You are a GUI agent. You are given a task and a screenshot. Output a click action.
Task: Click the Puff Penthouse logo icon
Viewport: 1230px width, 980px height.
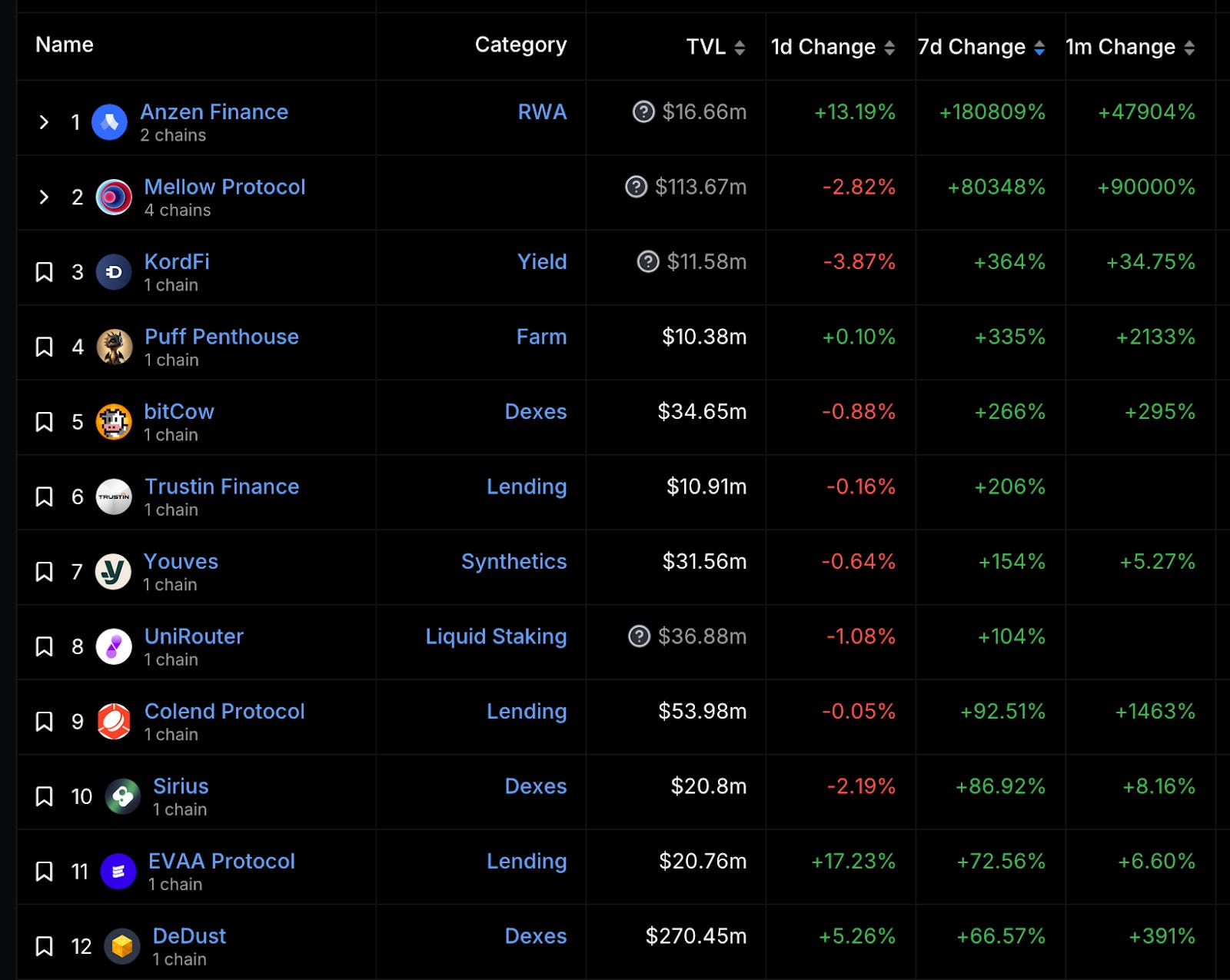[x=114, y=347]
